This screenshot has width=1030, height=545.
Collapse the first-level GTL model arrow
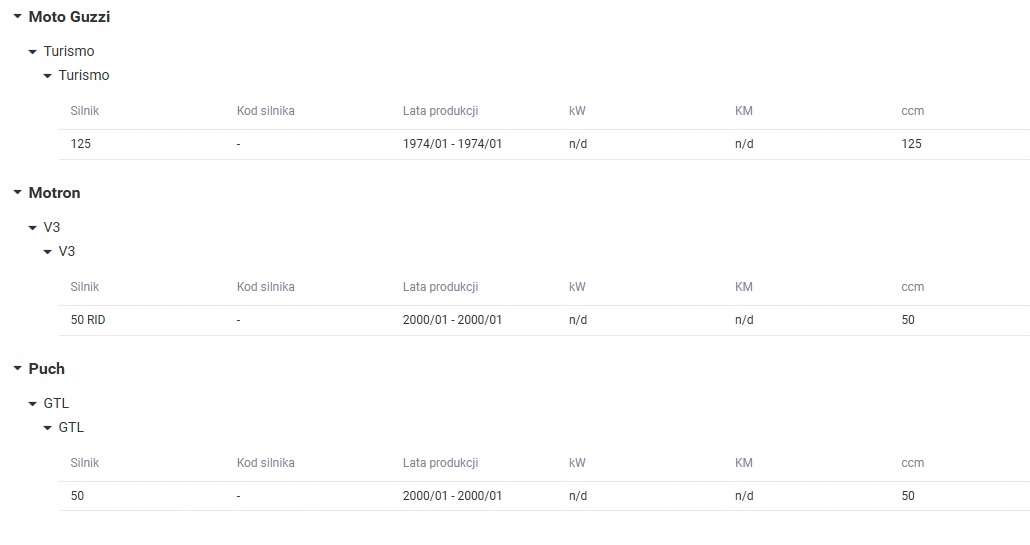pos(33,404)
